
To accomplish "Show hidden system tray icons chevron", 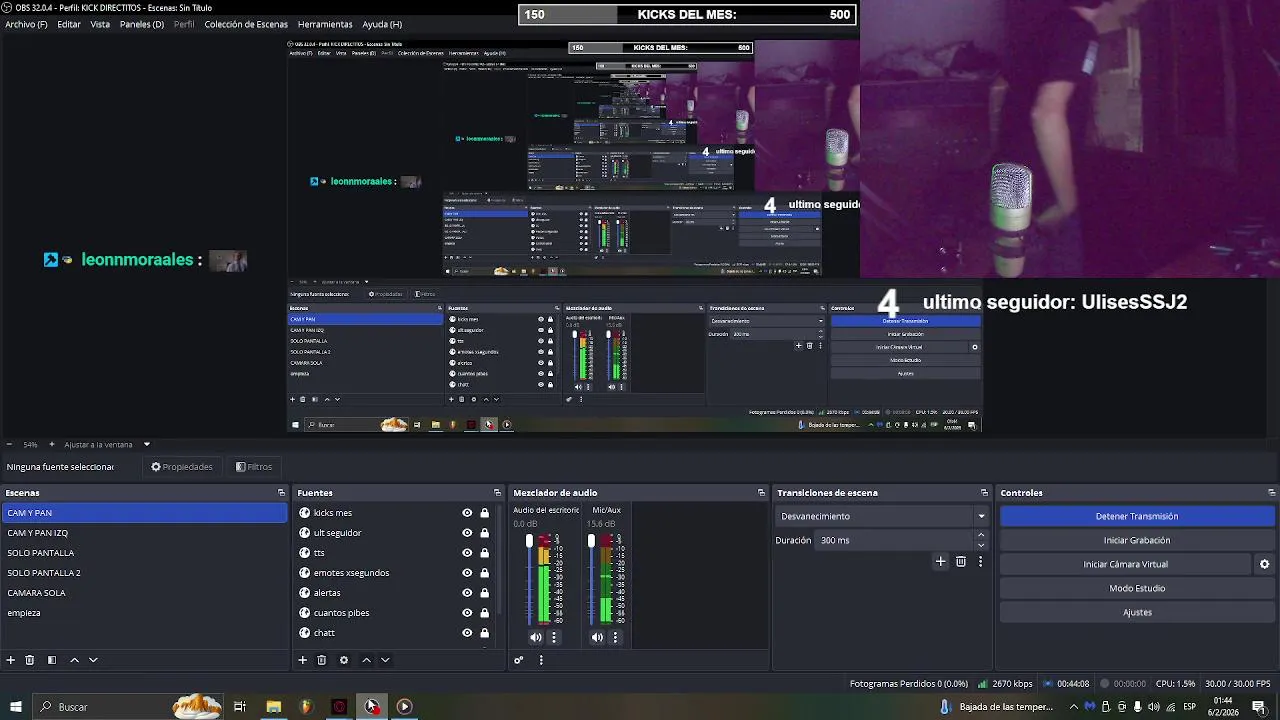I will pyautogui.click(x=1073, y=707).
